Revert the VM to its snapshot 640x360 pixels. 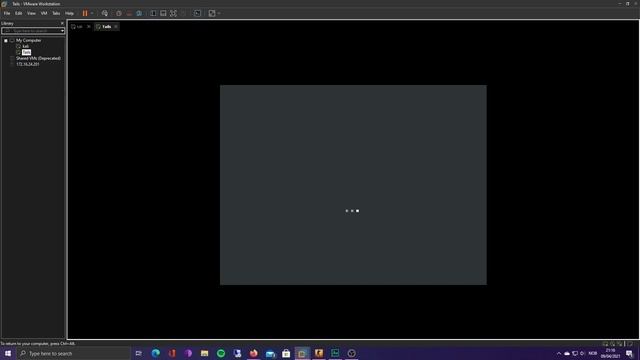click(x=129, y=13)
